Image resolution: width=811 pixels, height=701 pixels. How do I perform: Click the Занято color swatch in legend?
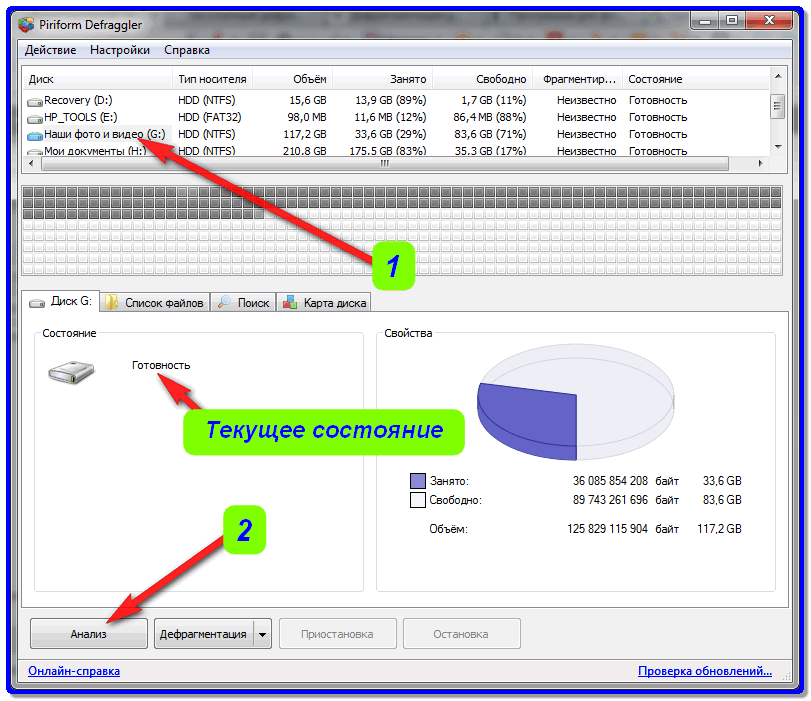click(x=417, y=481)
